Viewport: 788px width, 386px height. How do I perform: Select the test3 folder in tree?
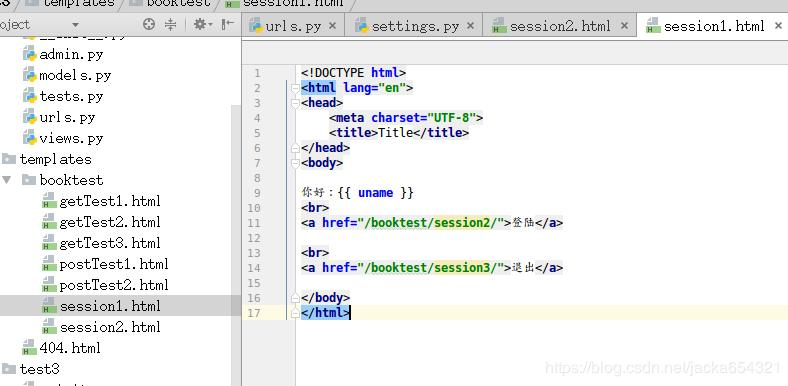coord(39,369)
